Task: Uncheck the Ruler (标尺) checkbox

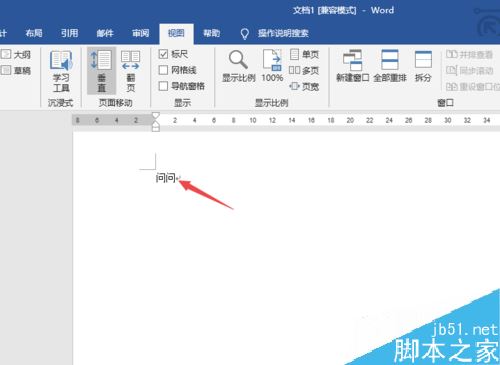Action: point(163,54)
